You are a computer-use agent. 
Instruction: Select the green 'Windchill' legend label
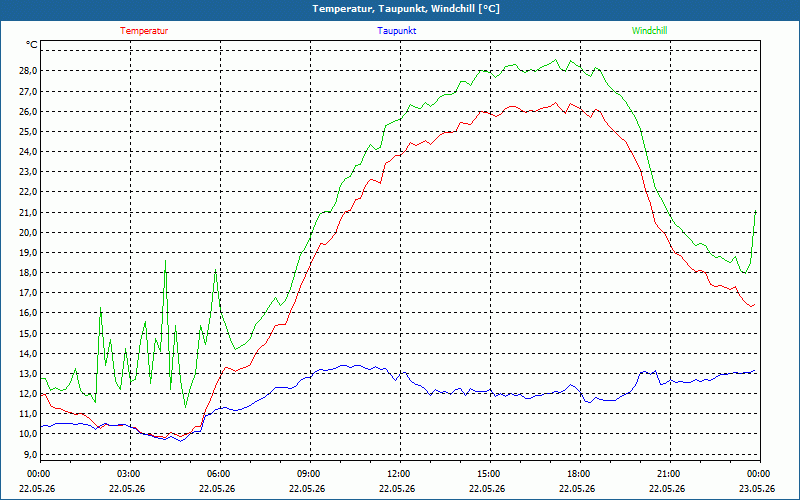[x=649, y=31]
